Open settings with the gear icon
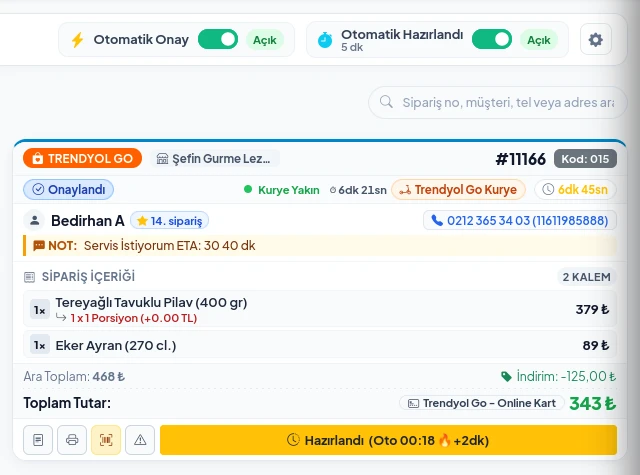This screenshot has width=640, height=475. (596, 40)
